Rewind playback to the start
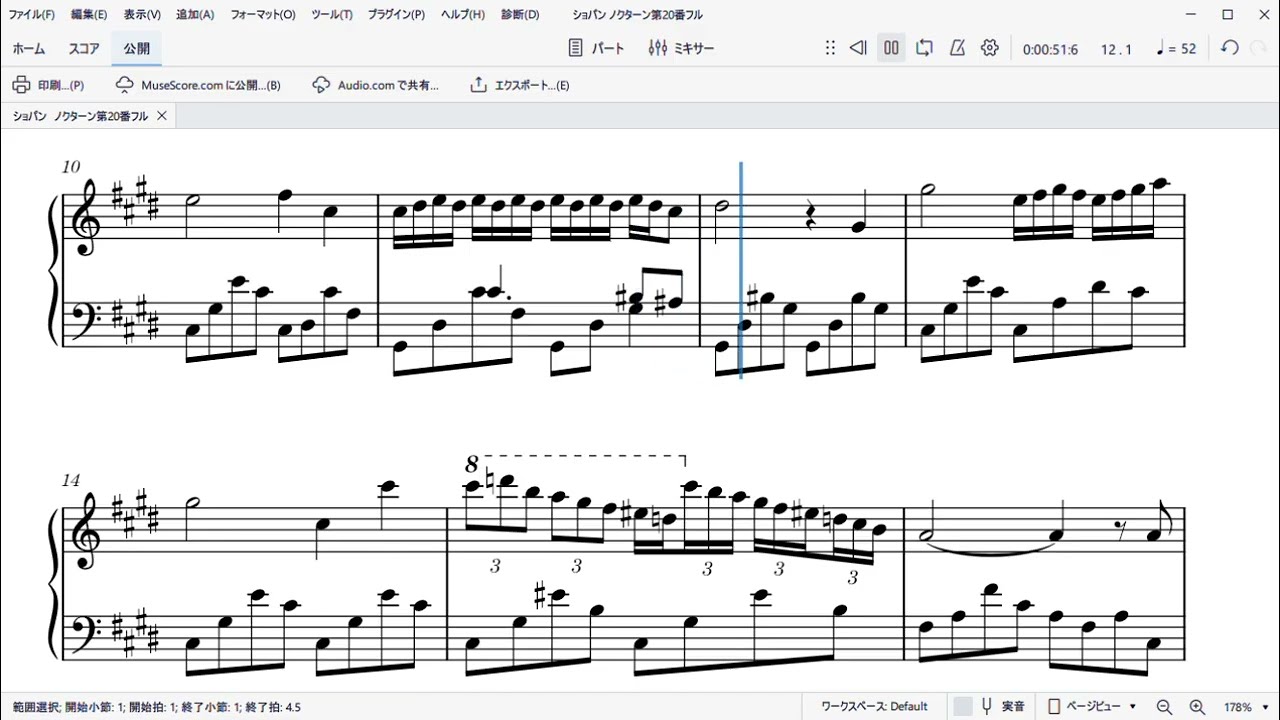The image size is (1280, 720). (x=858, y=48)
